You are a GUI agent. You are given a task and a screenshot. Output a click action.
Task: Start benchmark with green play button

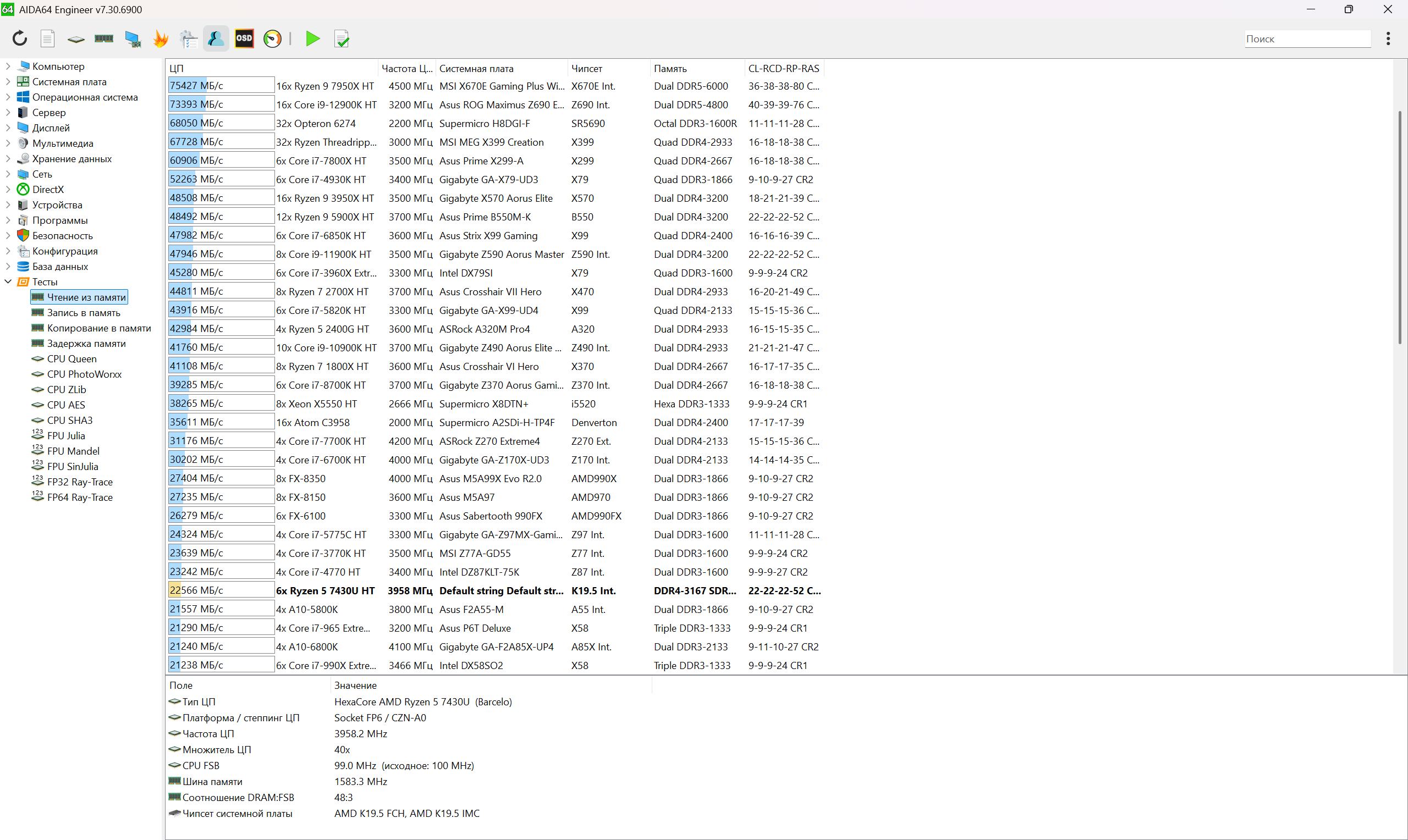click(x=312, y=38)
